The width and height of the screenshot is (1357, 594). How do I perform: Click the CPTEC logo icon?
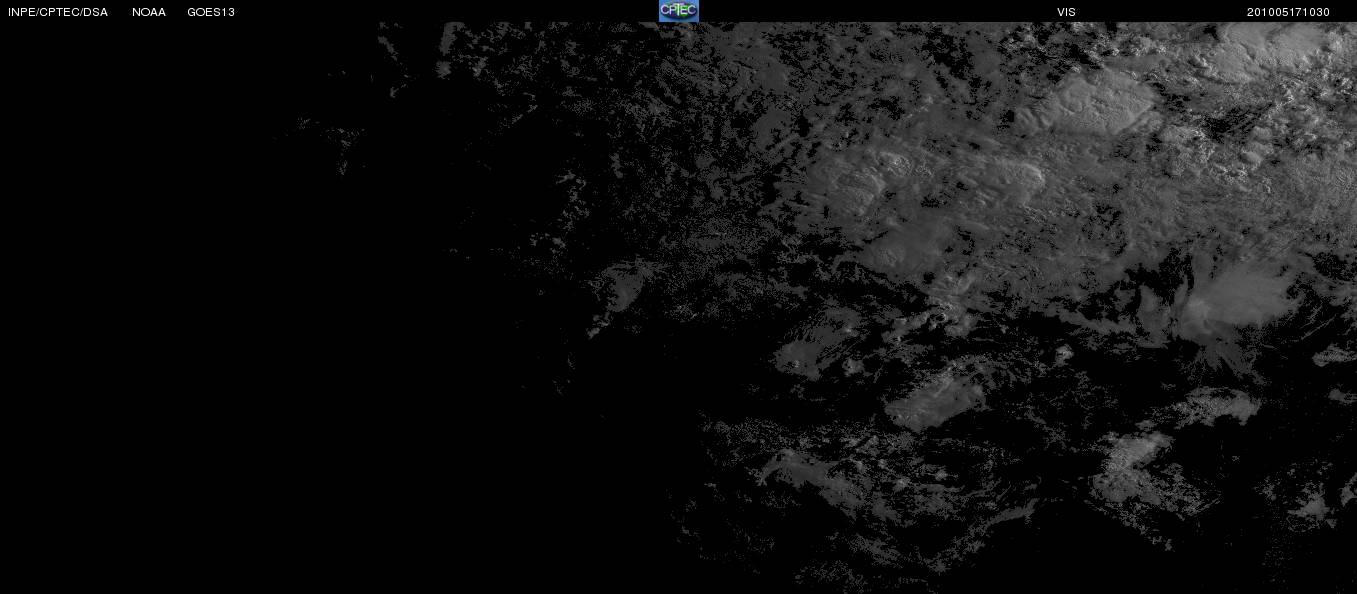click(678, 11)
